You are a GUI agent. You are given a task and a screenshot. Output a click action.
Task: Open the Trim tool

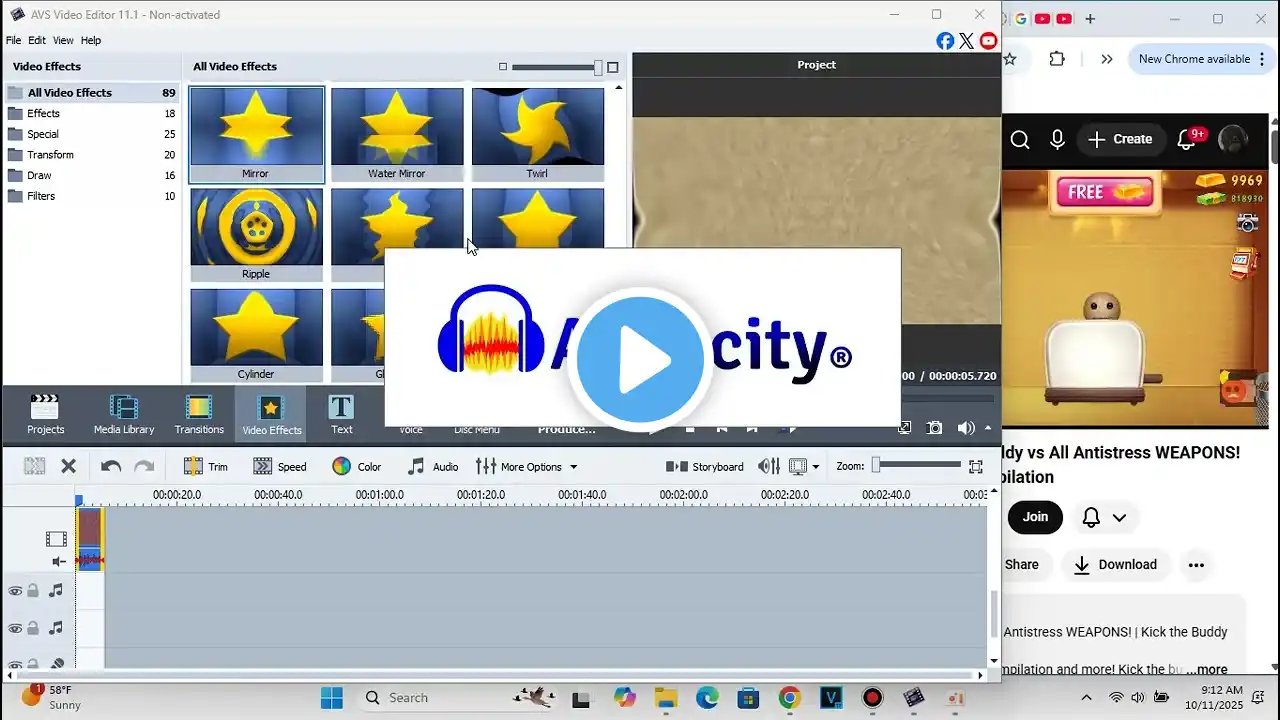coord(206,466)
